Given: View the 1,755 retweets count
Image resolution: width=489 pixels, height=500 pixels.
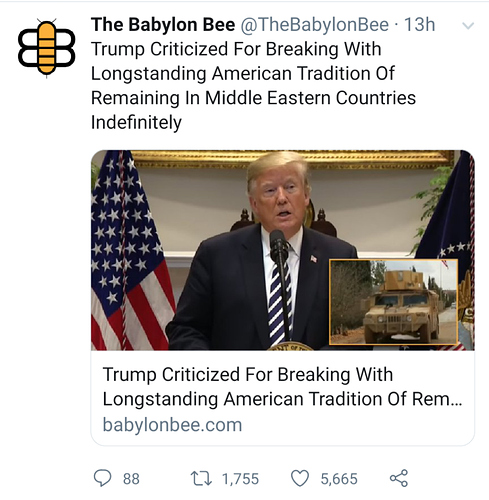Looking at the screenshot, I should pyautogui.click(x=240, y=479).
